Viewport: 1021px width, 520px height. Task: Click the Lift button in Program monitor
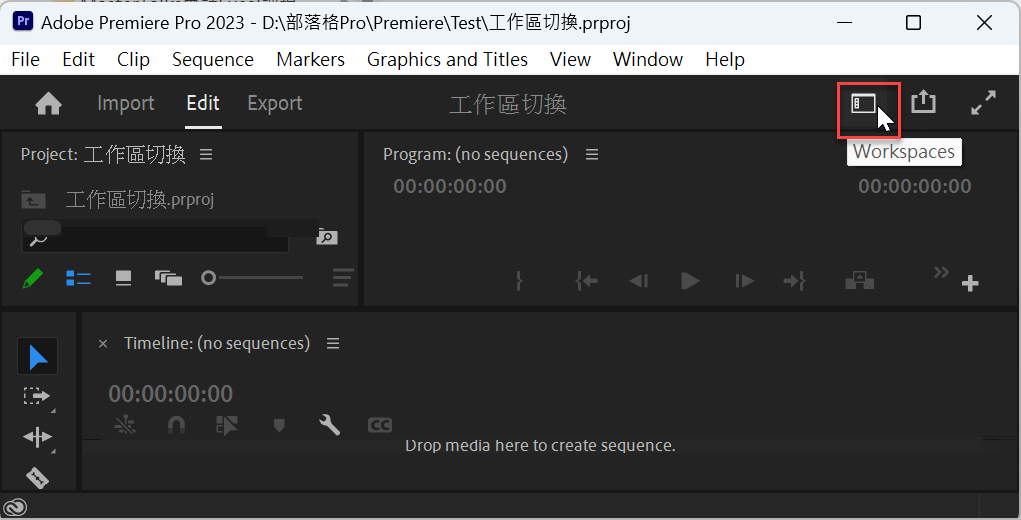coord(860,281)
